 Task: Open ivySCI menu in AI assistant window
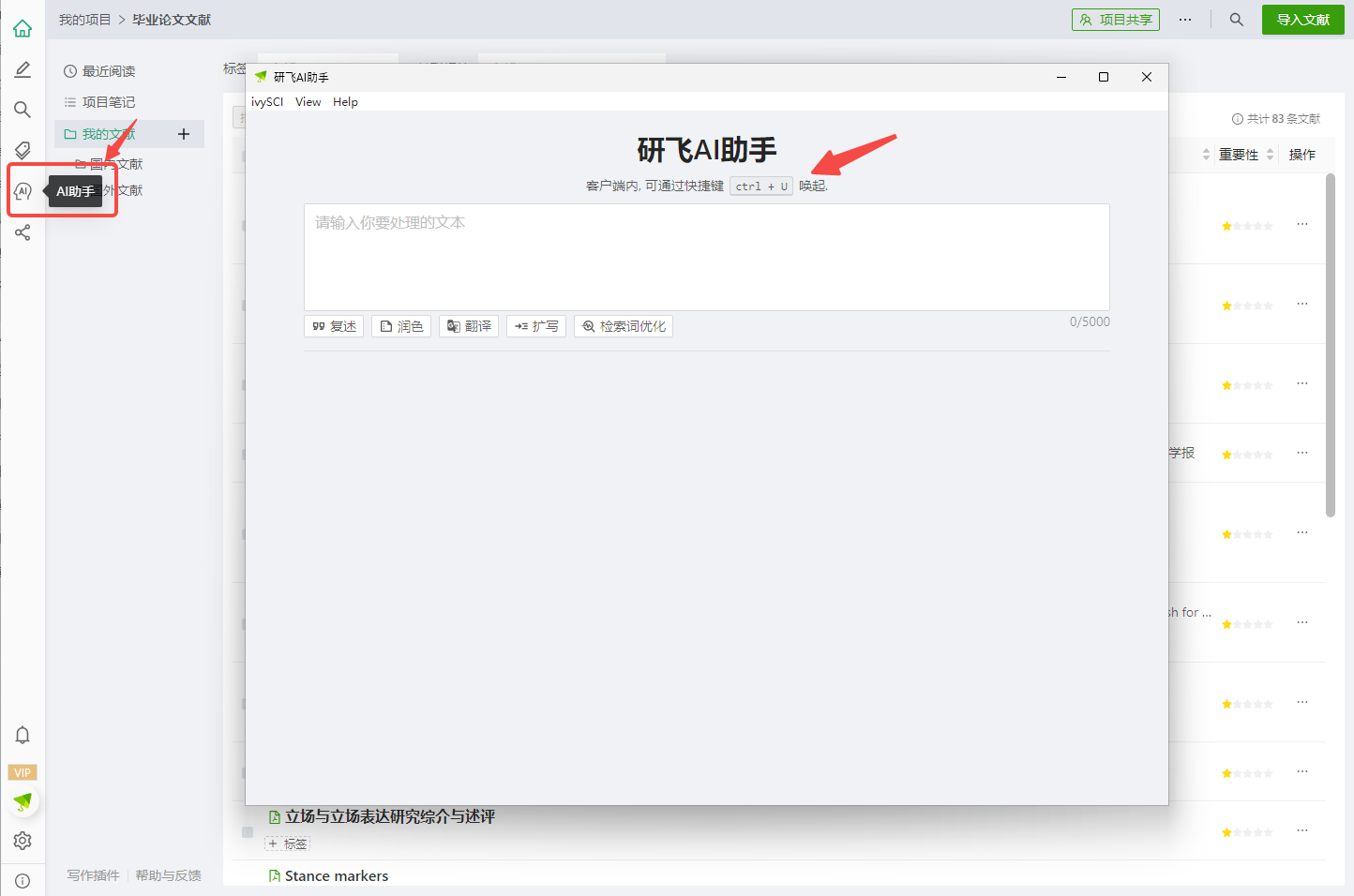(267, 102)
